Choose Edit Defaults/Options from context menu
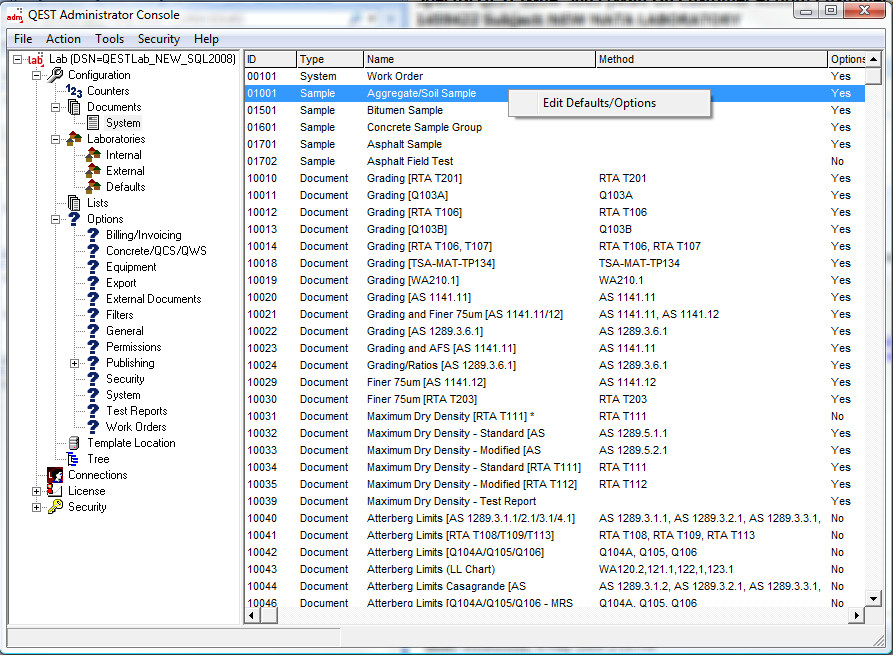This screenshot has width=893, height=655. 599,103
